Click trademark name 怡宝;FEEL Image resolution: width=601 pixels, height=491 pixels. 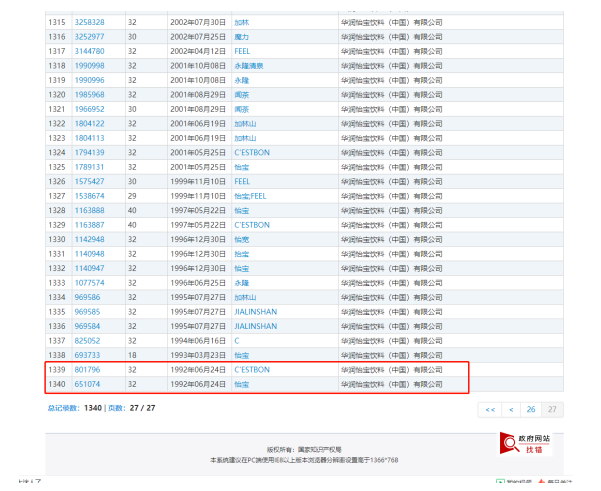(x=250, y=196)
